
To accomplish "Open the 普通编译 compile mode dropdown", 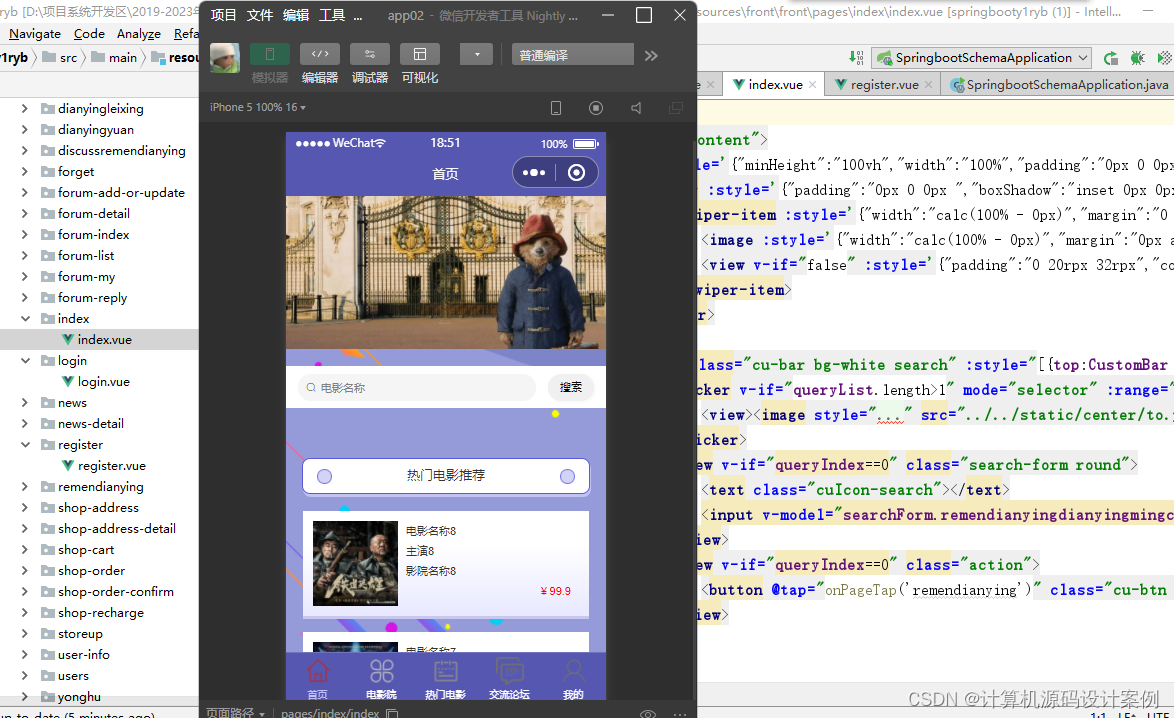I will (x=573, y=55).
